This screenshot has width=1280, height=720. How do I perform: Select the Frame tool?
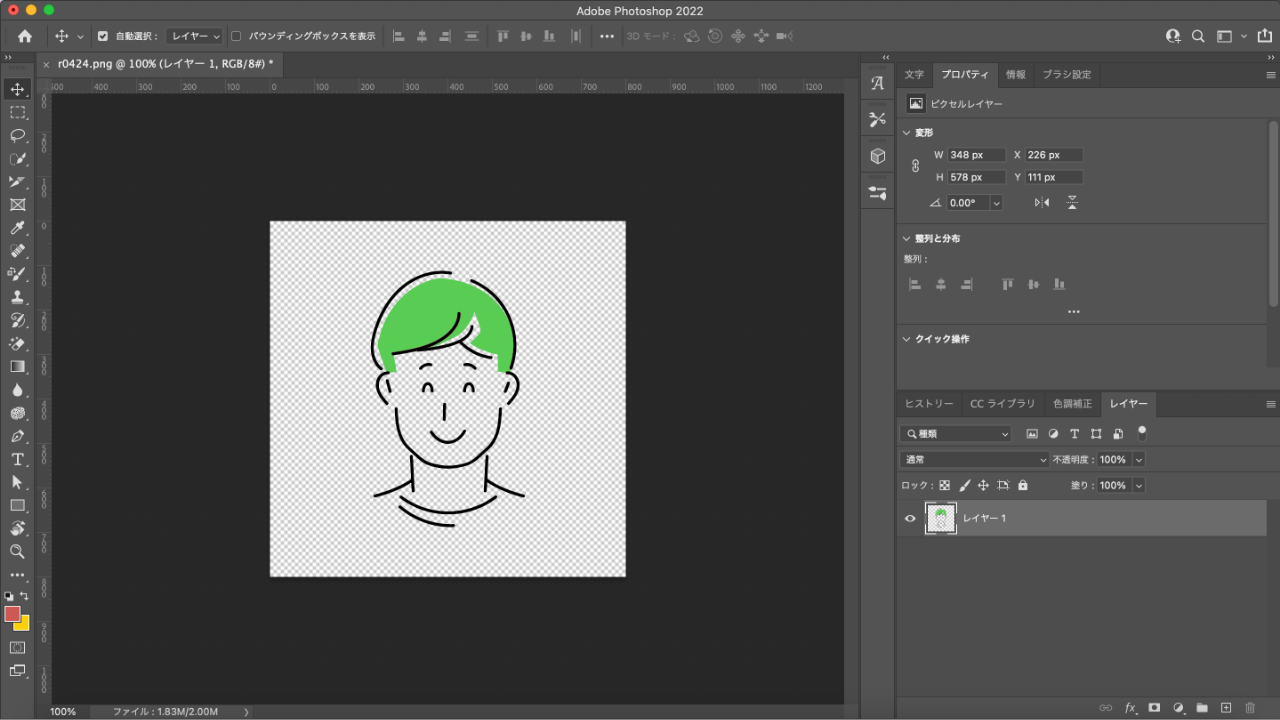click(18, 205)
